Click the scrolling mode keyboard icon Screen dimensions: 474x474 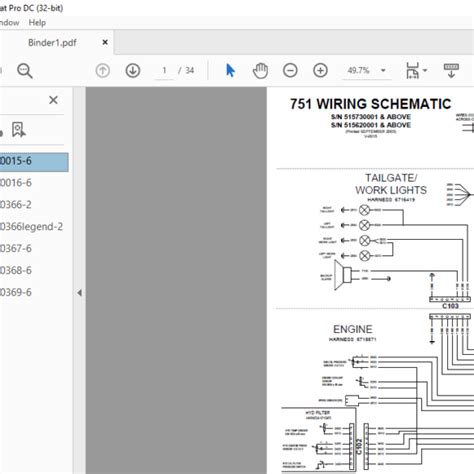[451, 71]
